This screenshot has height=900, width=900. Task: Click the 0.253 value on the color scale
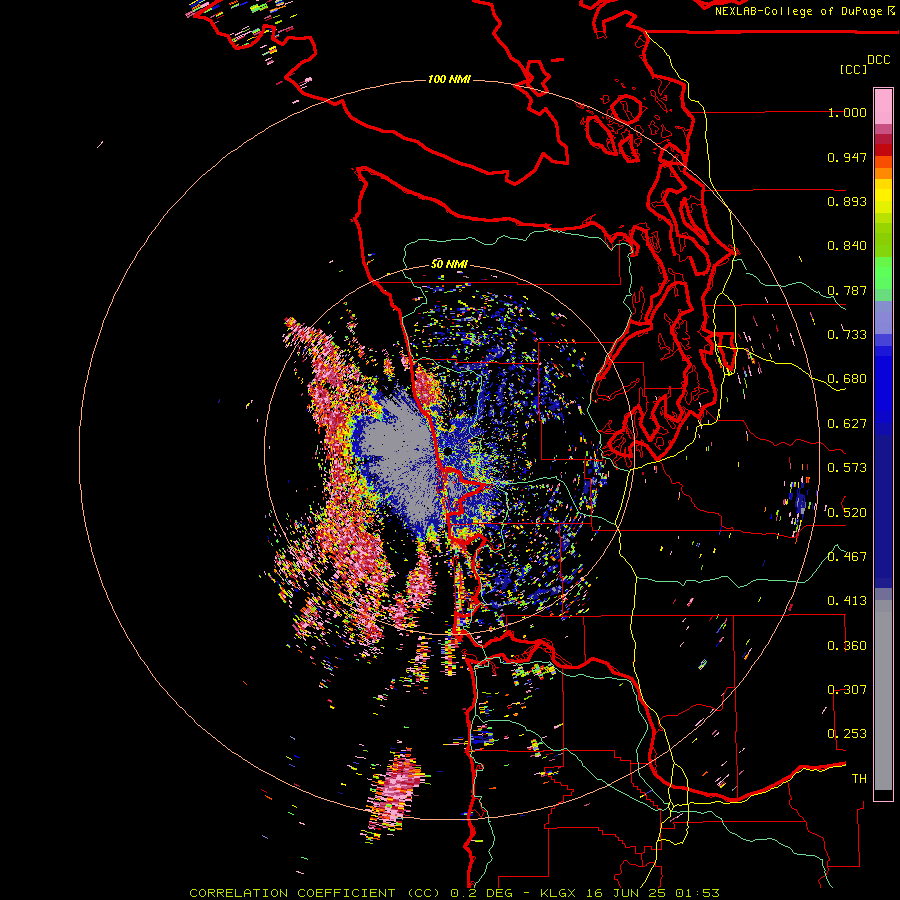(x=847, y=734)
